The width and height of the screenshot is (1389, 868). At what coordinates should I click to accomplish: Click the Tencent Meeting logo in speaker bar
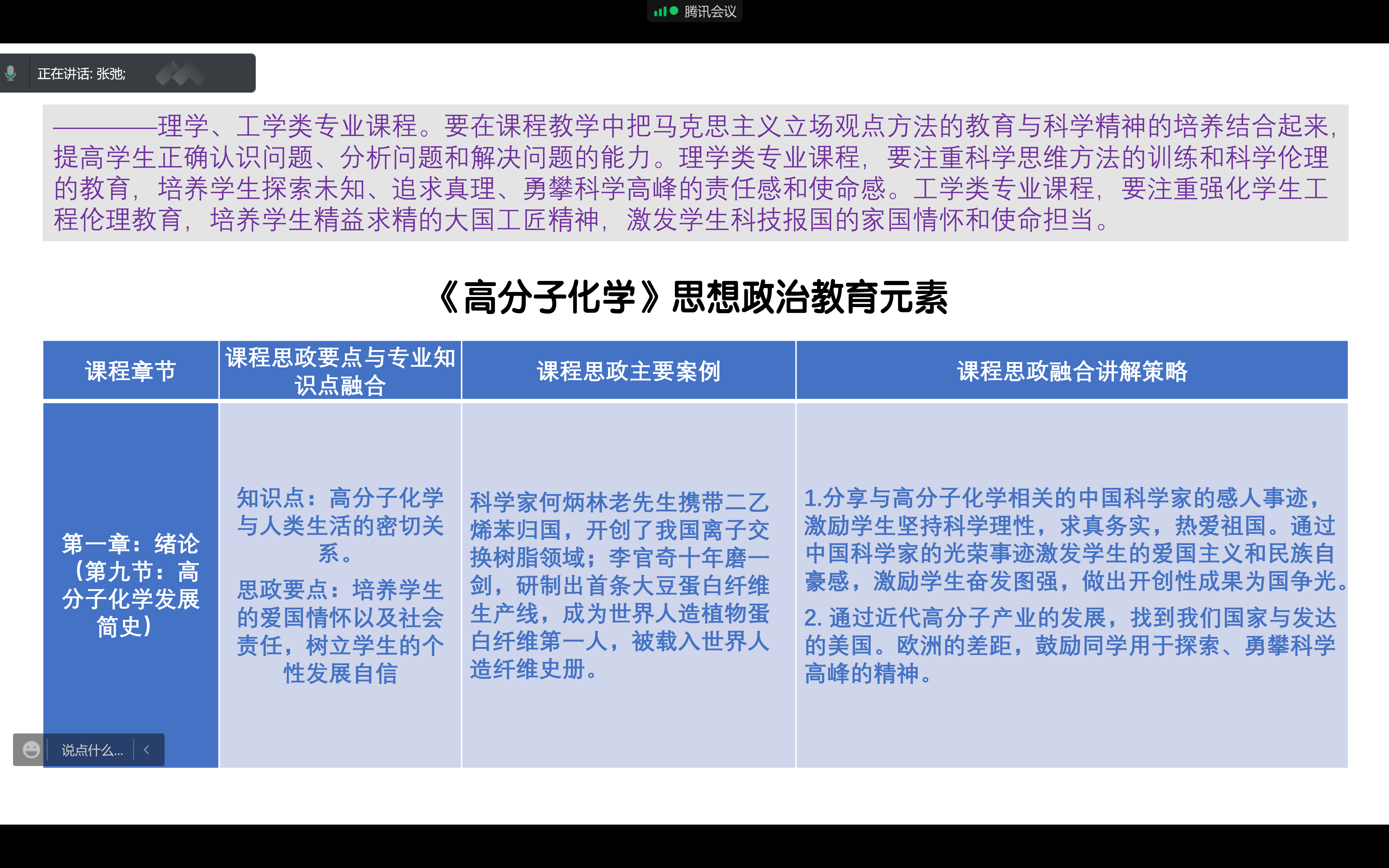pos(180,73)
